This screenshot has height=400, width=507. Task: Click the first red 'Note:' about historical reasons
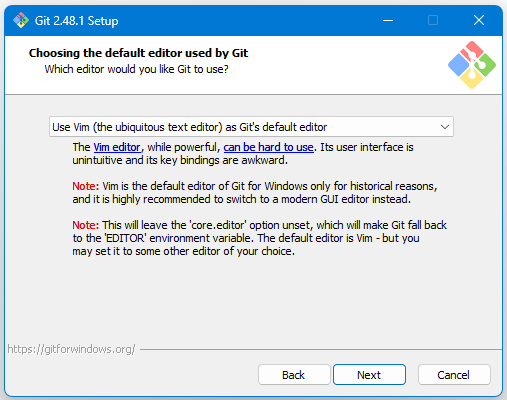pos(86,186)
